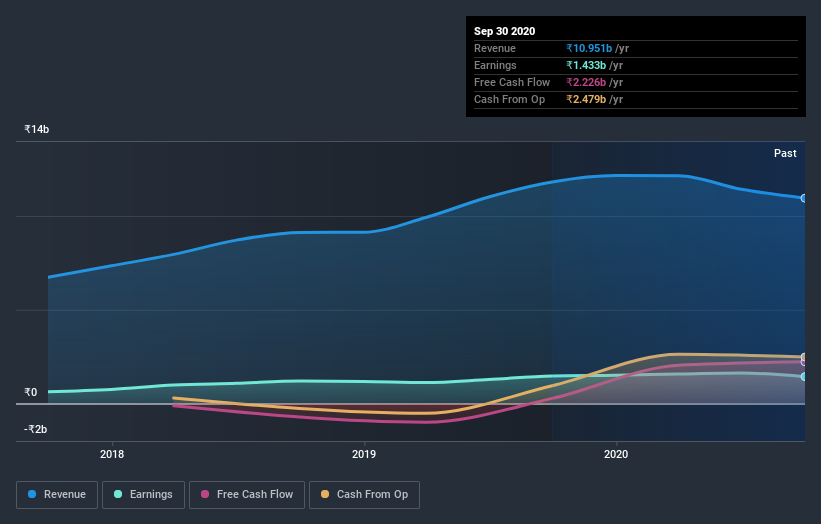Screen dimensions: 821x524
Task: Select the Cash From Op end-point marker
Action: click(803, 357)
